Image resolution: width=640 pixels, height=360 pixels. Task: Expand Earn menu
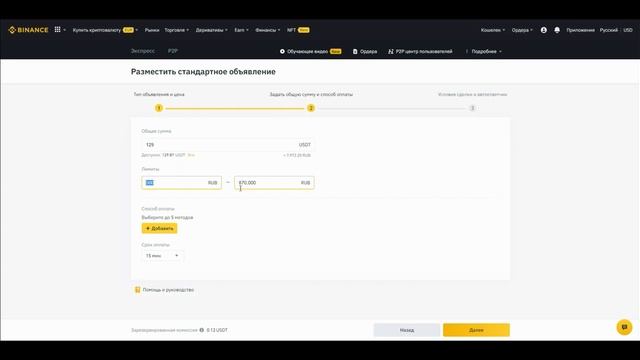click(241, 30)
